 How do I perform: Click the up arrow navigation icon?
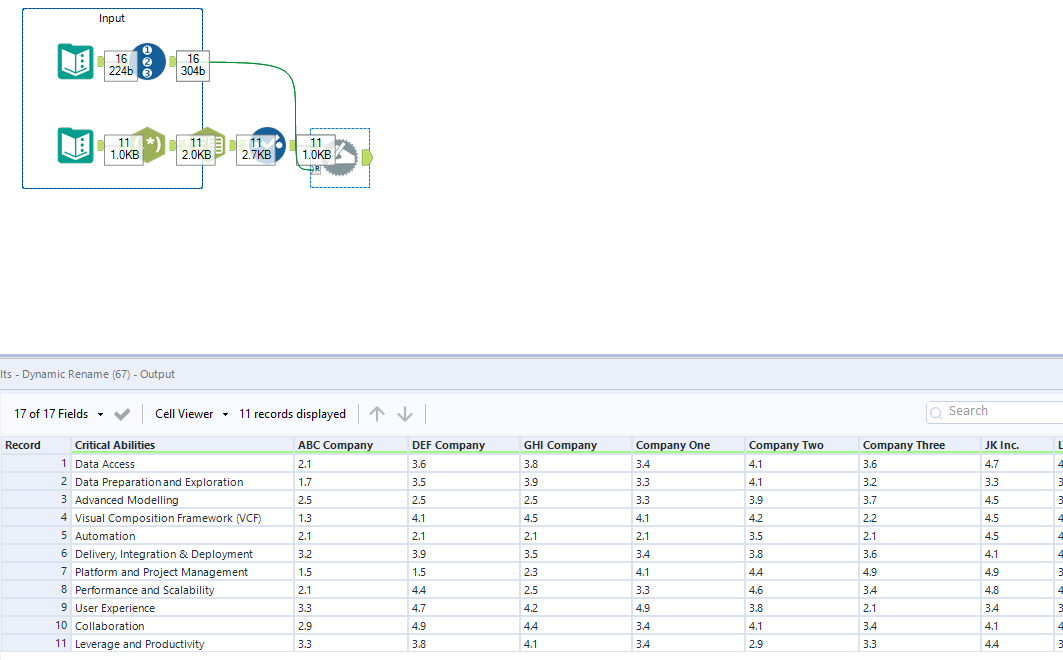[377, 413]
